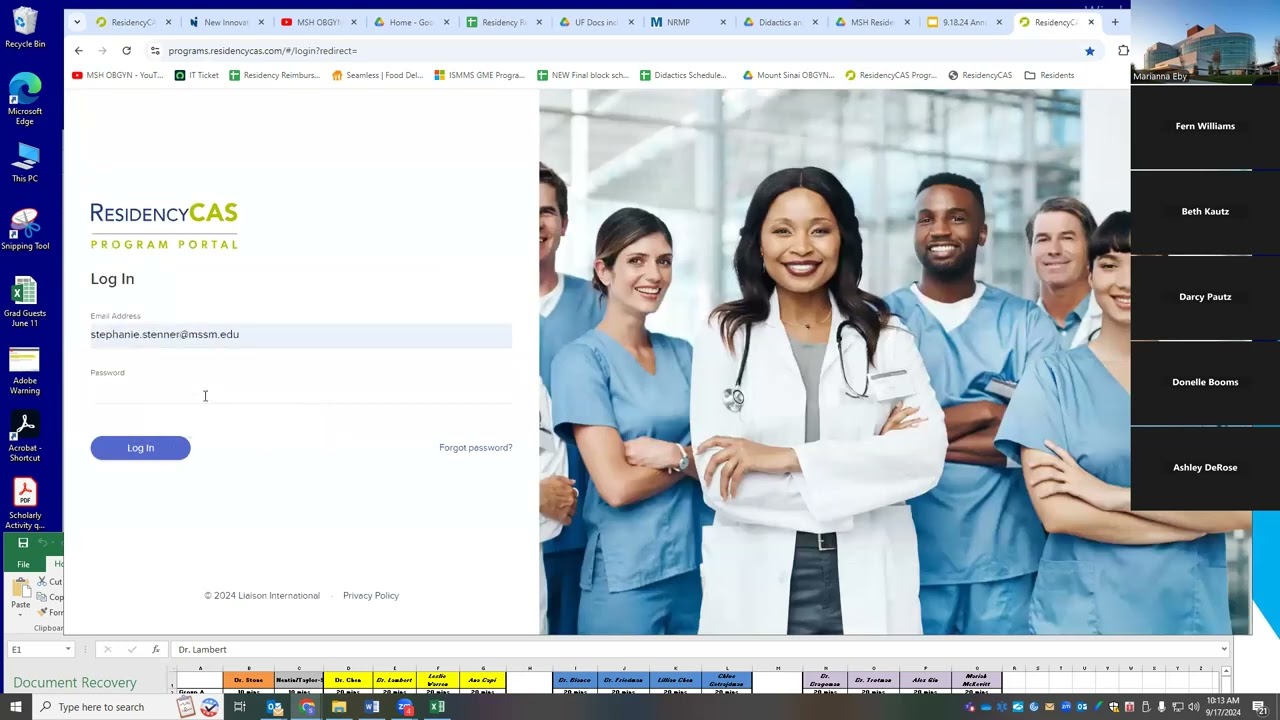The image size is (1280, 720).
Task: Switch to the MSH OBGYN YouTube tab
Action: pyautogui.click(x=318, y=22)
